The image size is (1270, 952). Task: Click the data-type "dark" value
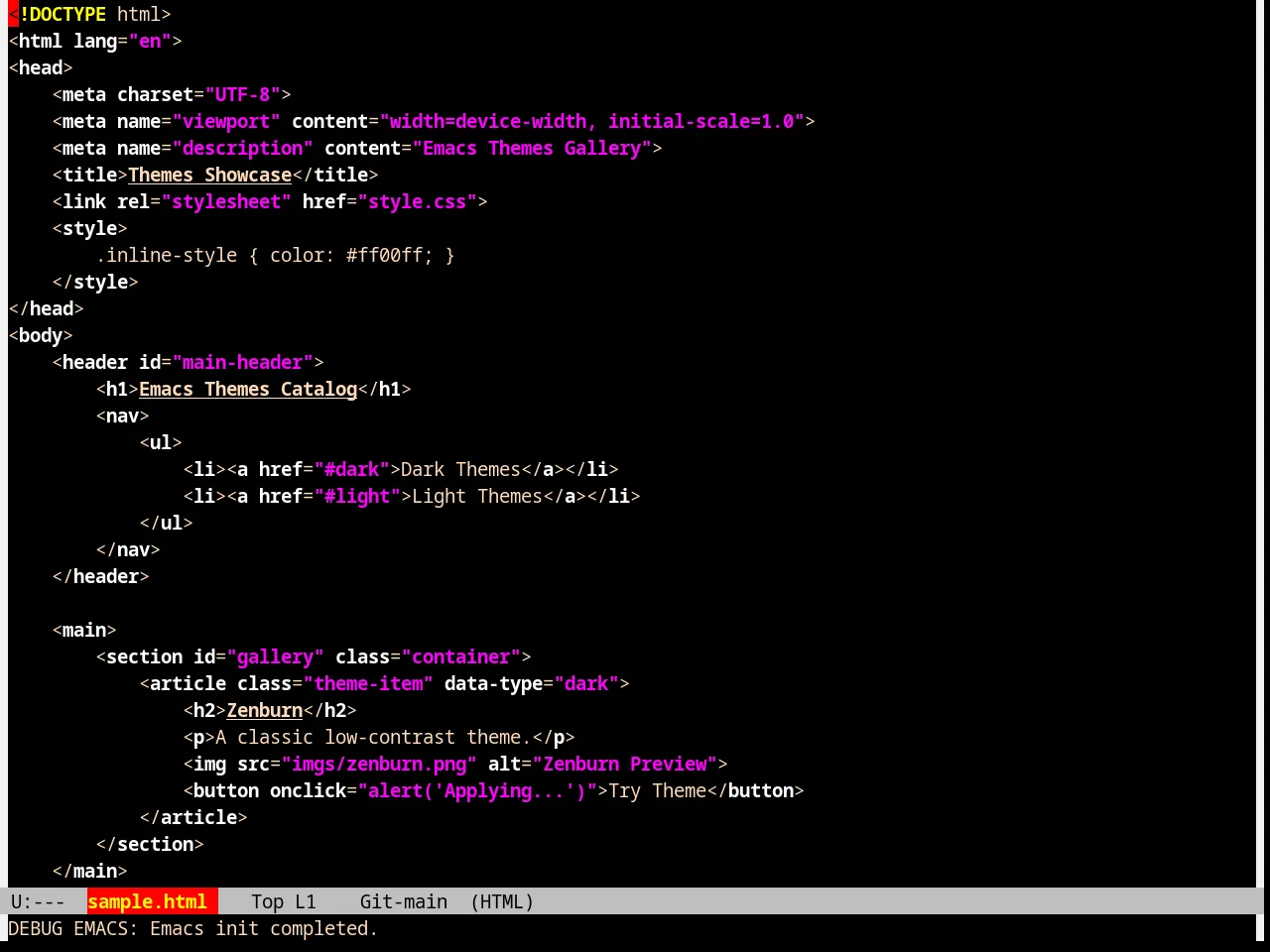pyautogui.click(x=586, y=683)
